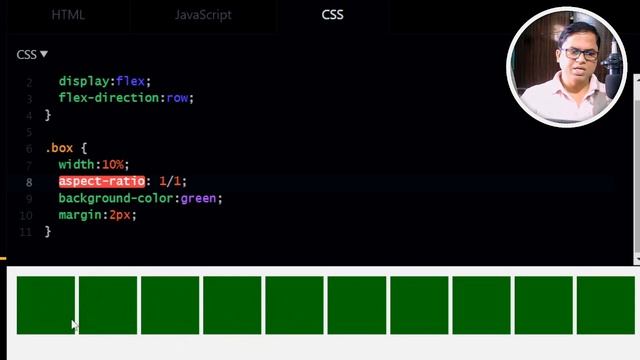The height and width of the screenshot is (360, 640).
Task: Open the CSS preprocessor dropdown arrow
Action: point(44,54)
